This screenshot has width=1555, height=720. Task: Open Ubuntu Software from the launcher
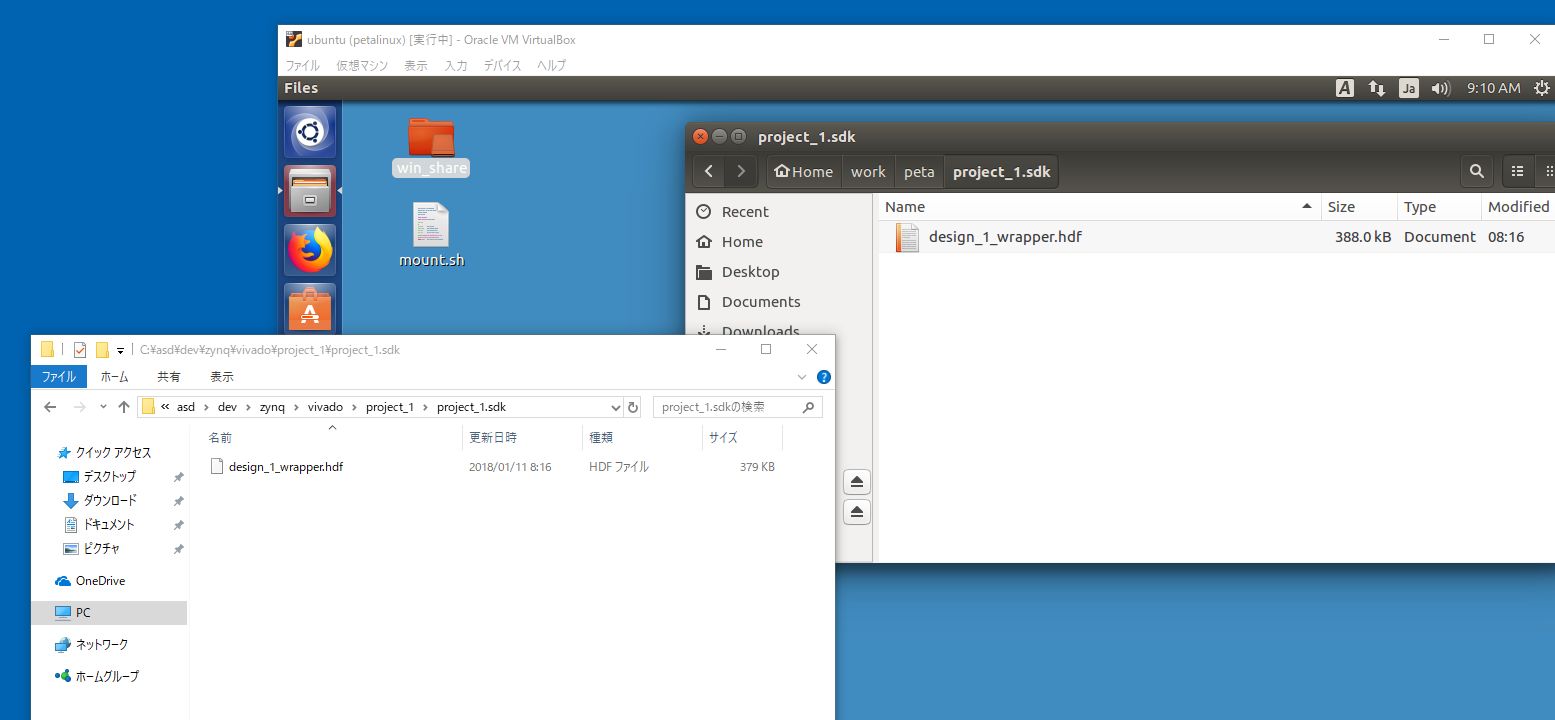[x=309, y=309]
